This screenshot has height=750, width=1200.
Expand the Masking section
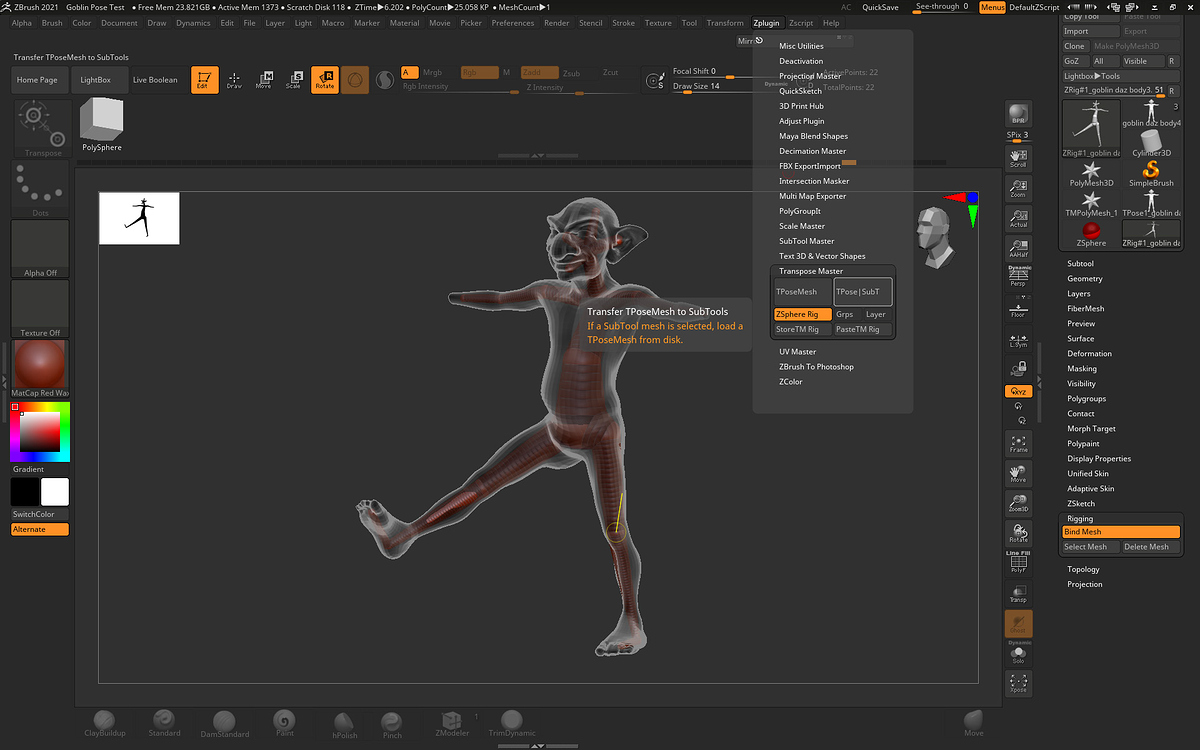coord(1082,369)
